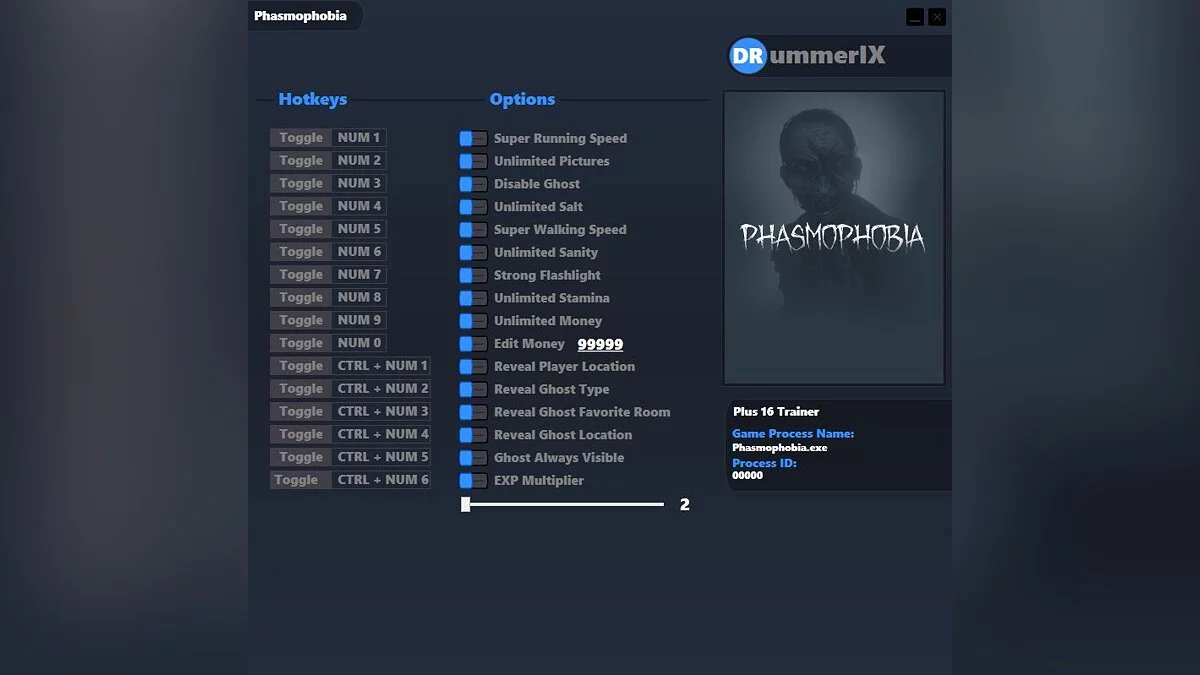The image size is (1200, 675).
Task: Toggle EXP Multiplier switch
Action: point(473,481)
